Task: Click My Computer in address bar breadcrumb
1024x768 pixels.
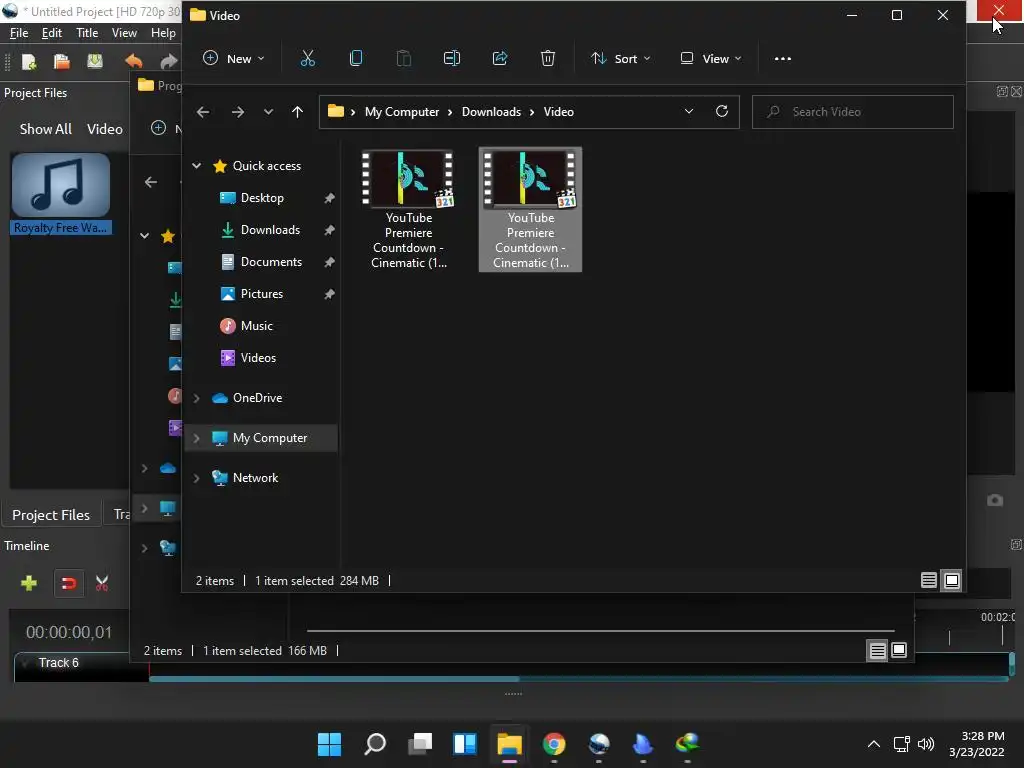Action: (x=402, y=112)
